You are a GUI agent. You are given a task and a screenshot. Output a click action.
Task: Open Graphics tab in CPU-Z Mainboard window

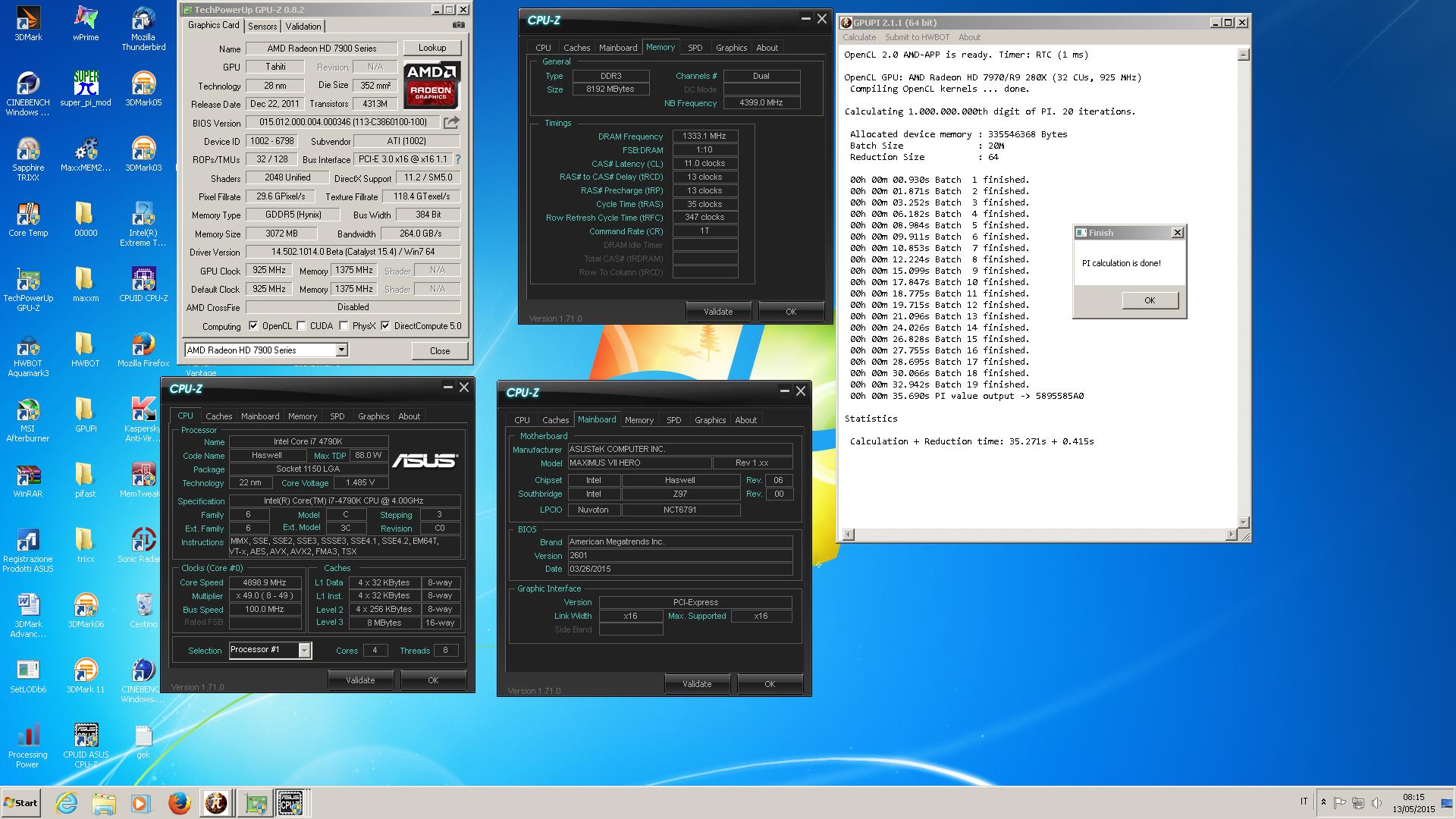[x=710, y=420]
